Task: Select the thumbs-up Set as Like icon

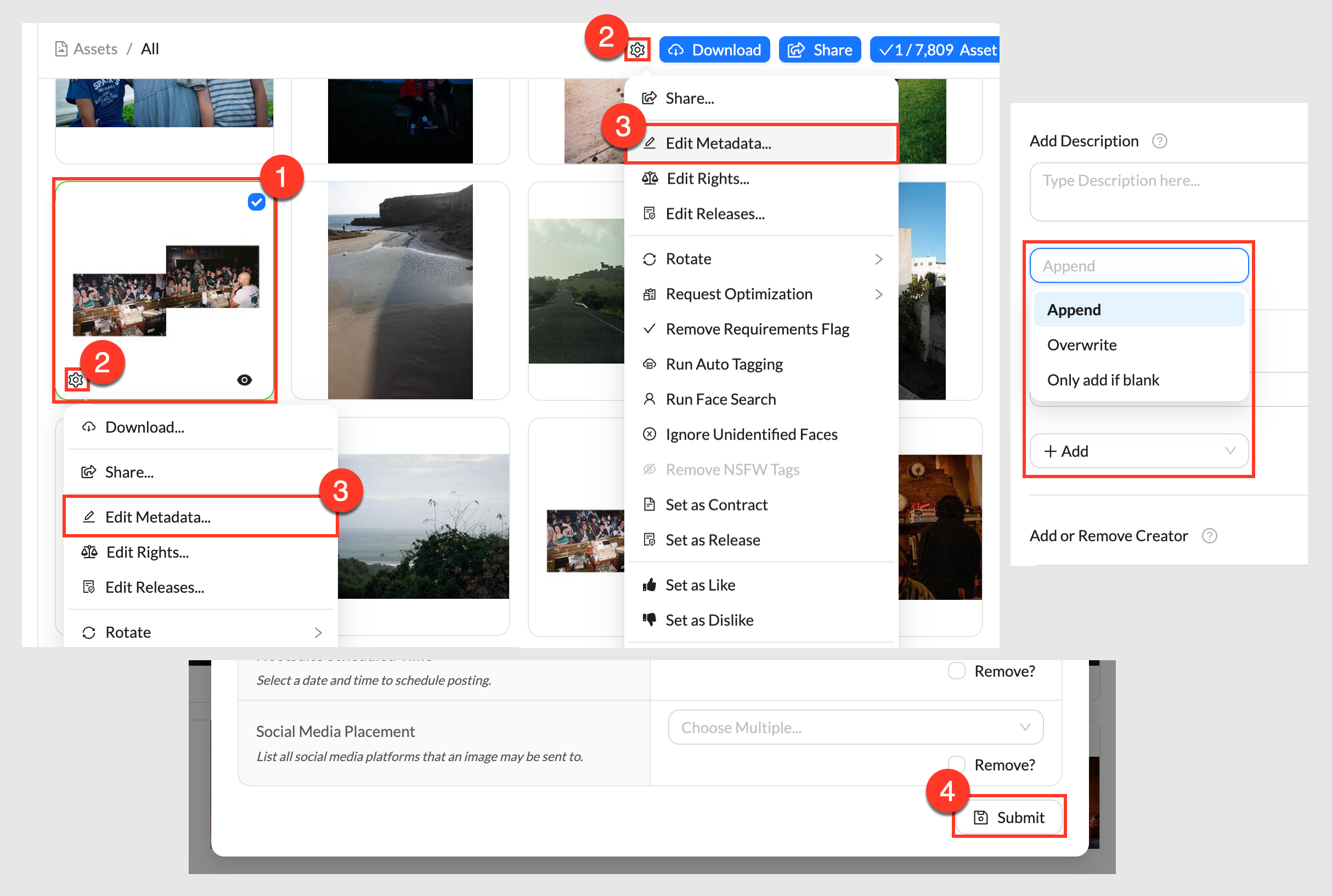Action: [x=650, y=584]
